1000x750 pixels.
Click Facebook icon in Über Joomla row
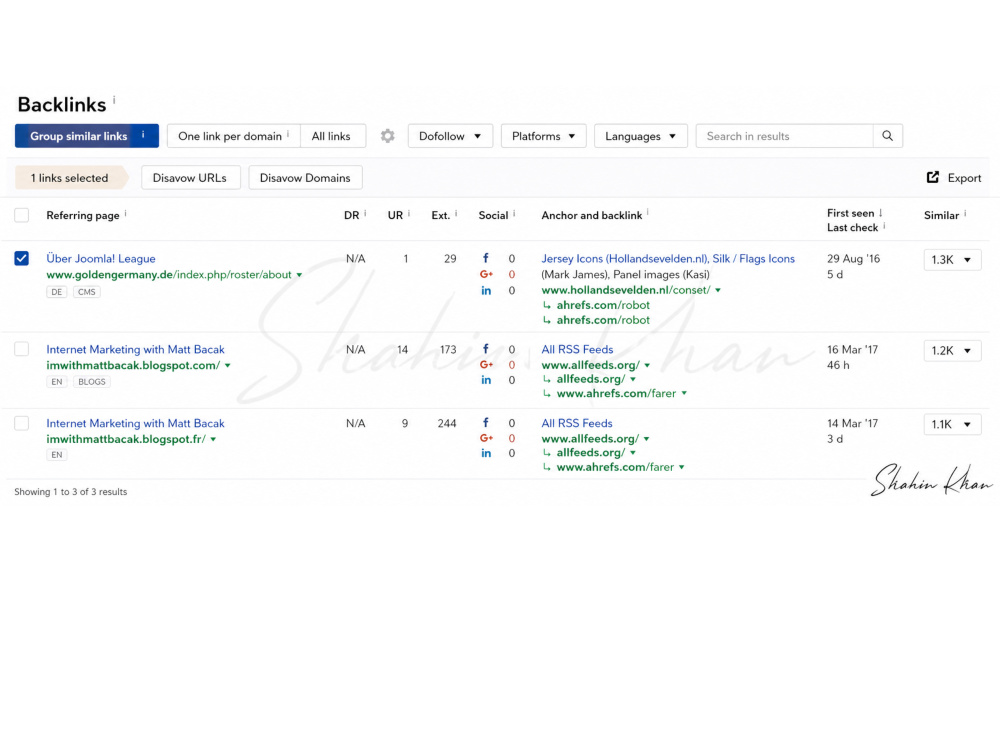[x=486, y=258]
